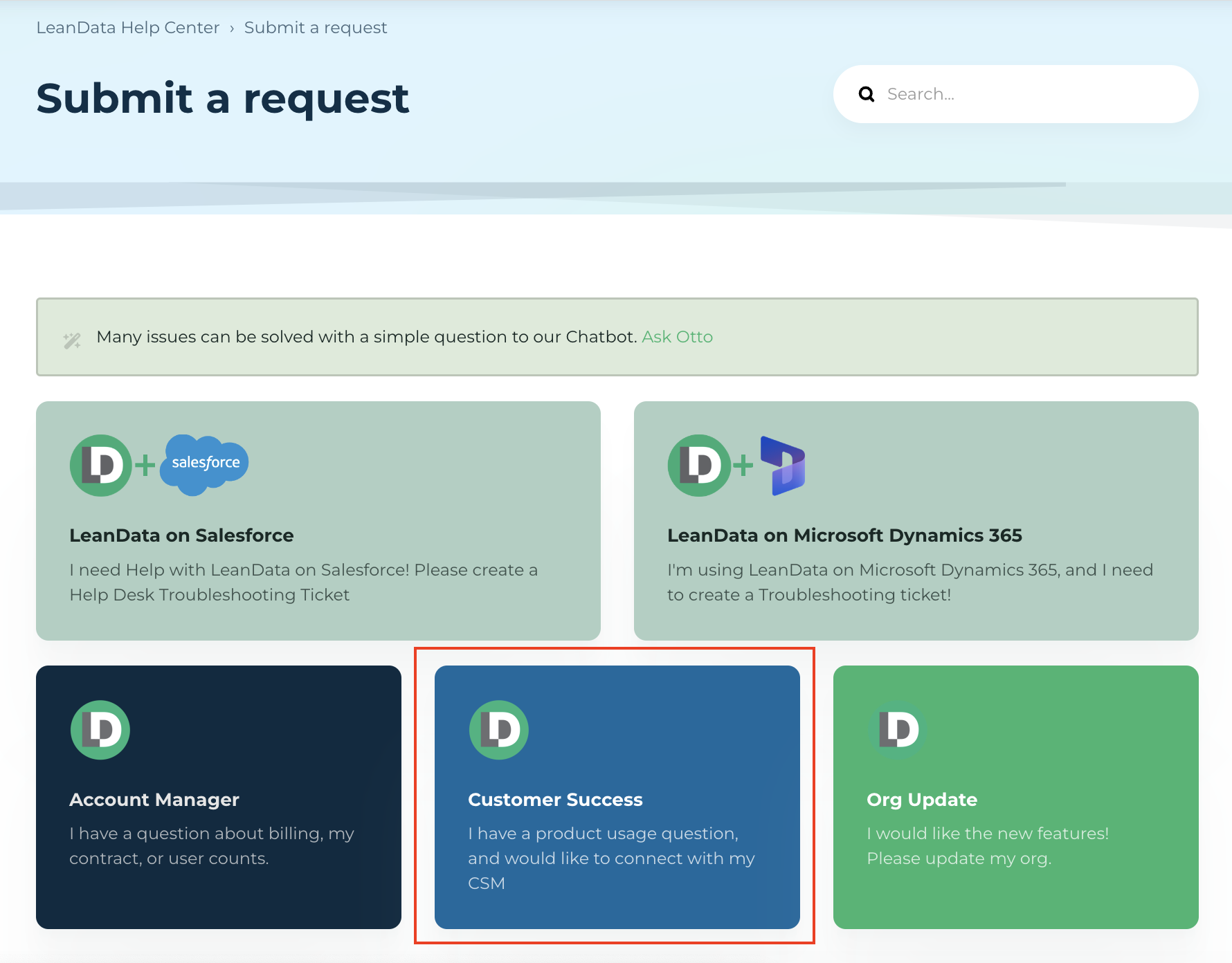1232x963 pixels.
Task: Click the magic wand icon in chatbot banner
Action: (73, 340)
